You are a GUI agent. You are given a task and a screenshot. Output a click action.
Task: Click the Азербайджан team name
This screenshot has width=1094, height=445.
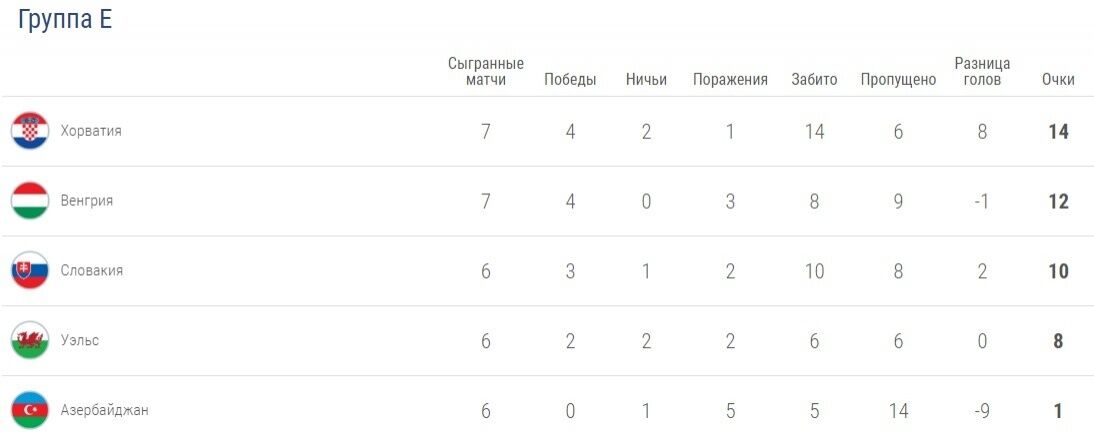[105, 410]
